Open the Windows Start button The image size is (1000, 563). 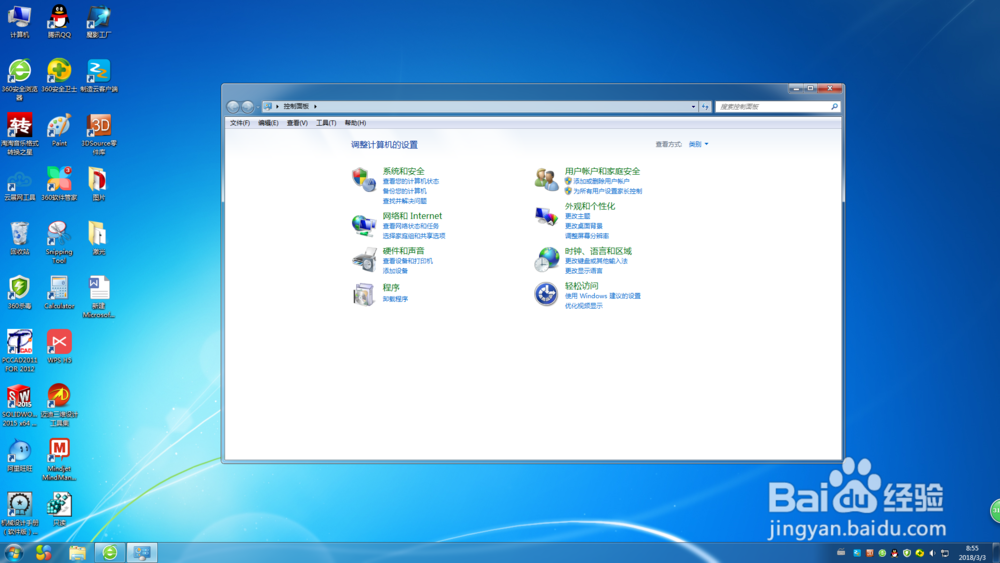coord(13,552)
